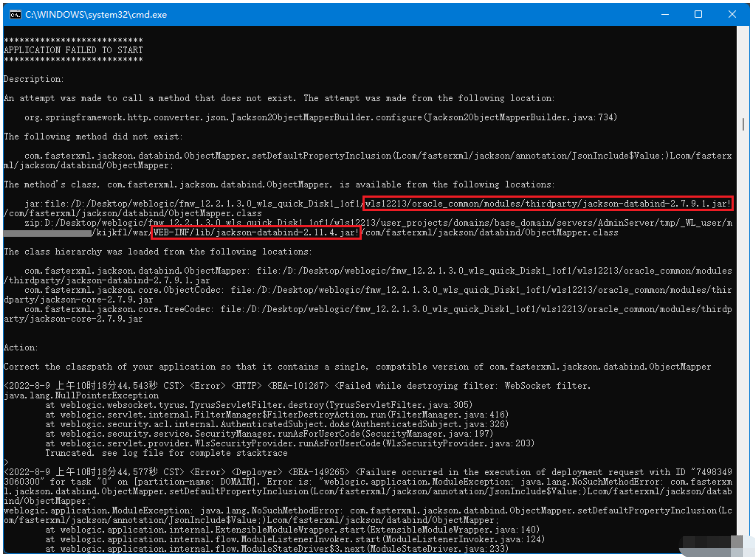Click the 'Description:' heading
The width and height of the screenshot is (755, 557).
[34, 79]
